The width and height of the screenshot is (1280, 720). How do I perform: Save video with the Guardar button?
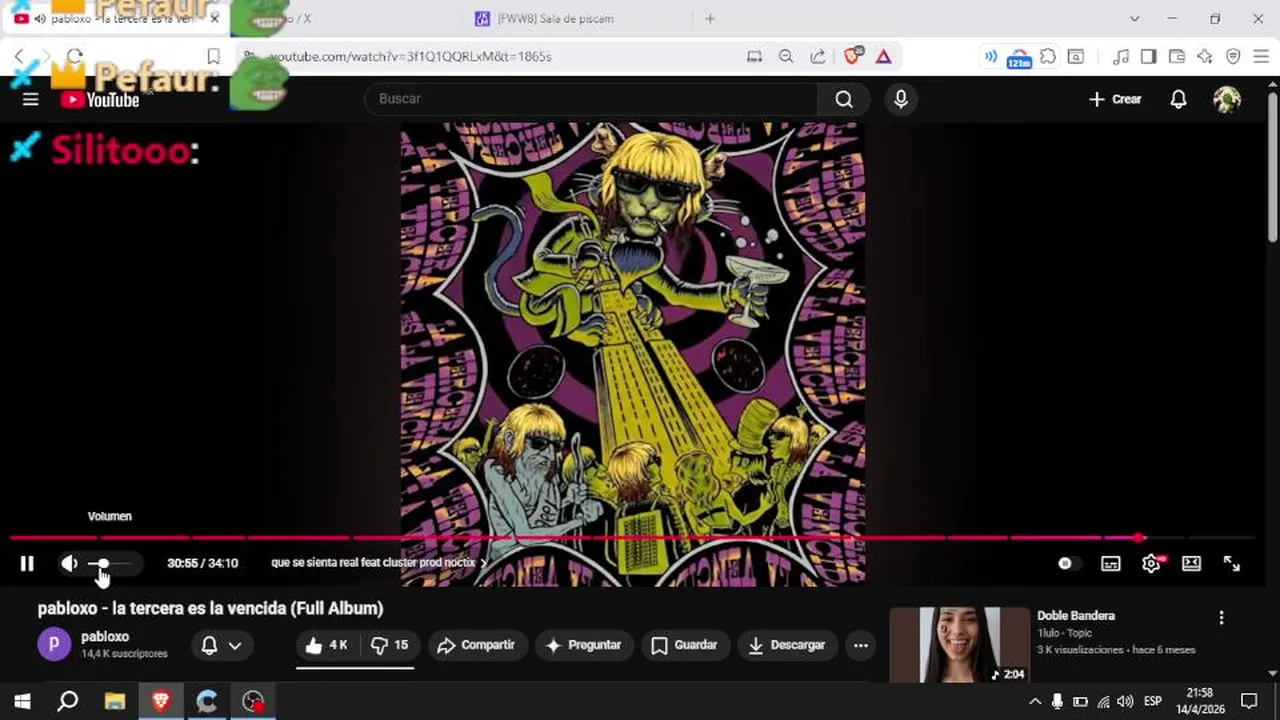point(684,645)
